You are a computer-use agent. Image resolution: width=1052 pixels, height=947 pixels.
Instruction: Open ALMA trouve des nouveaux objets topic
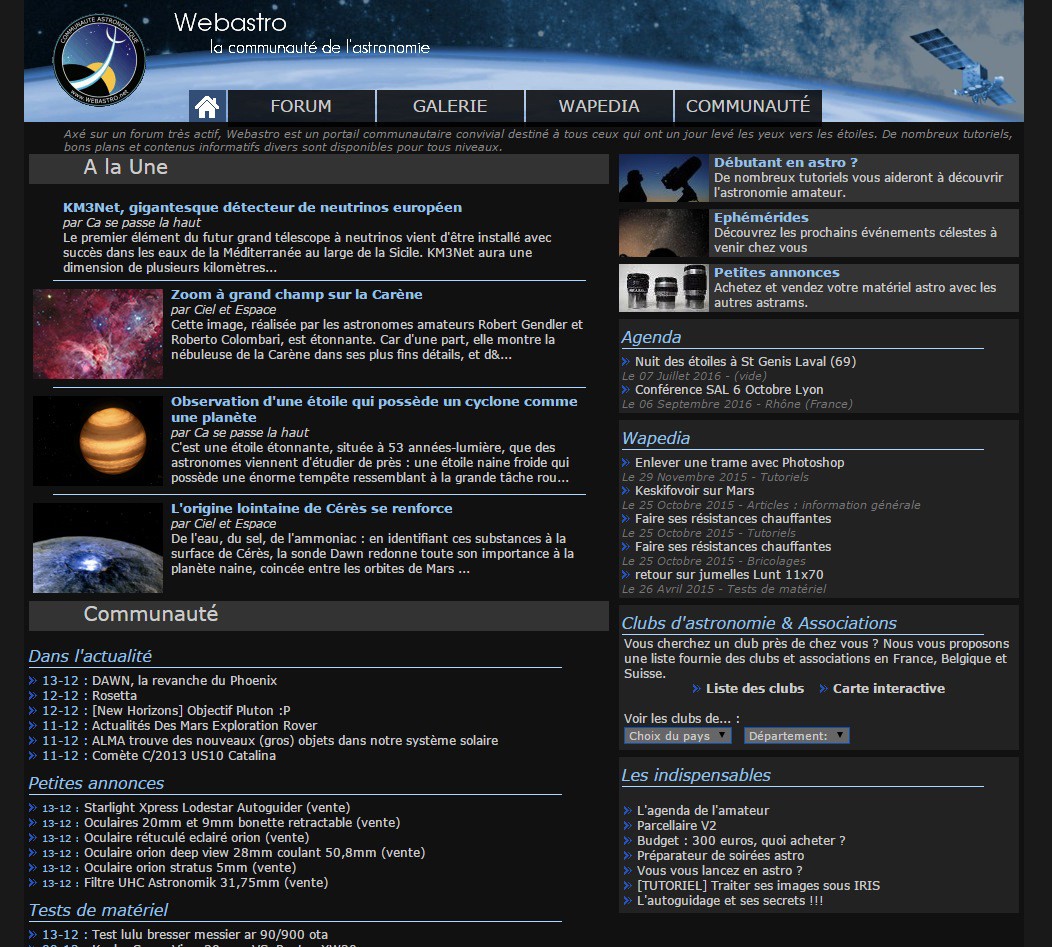[295, 740]
